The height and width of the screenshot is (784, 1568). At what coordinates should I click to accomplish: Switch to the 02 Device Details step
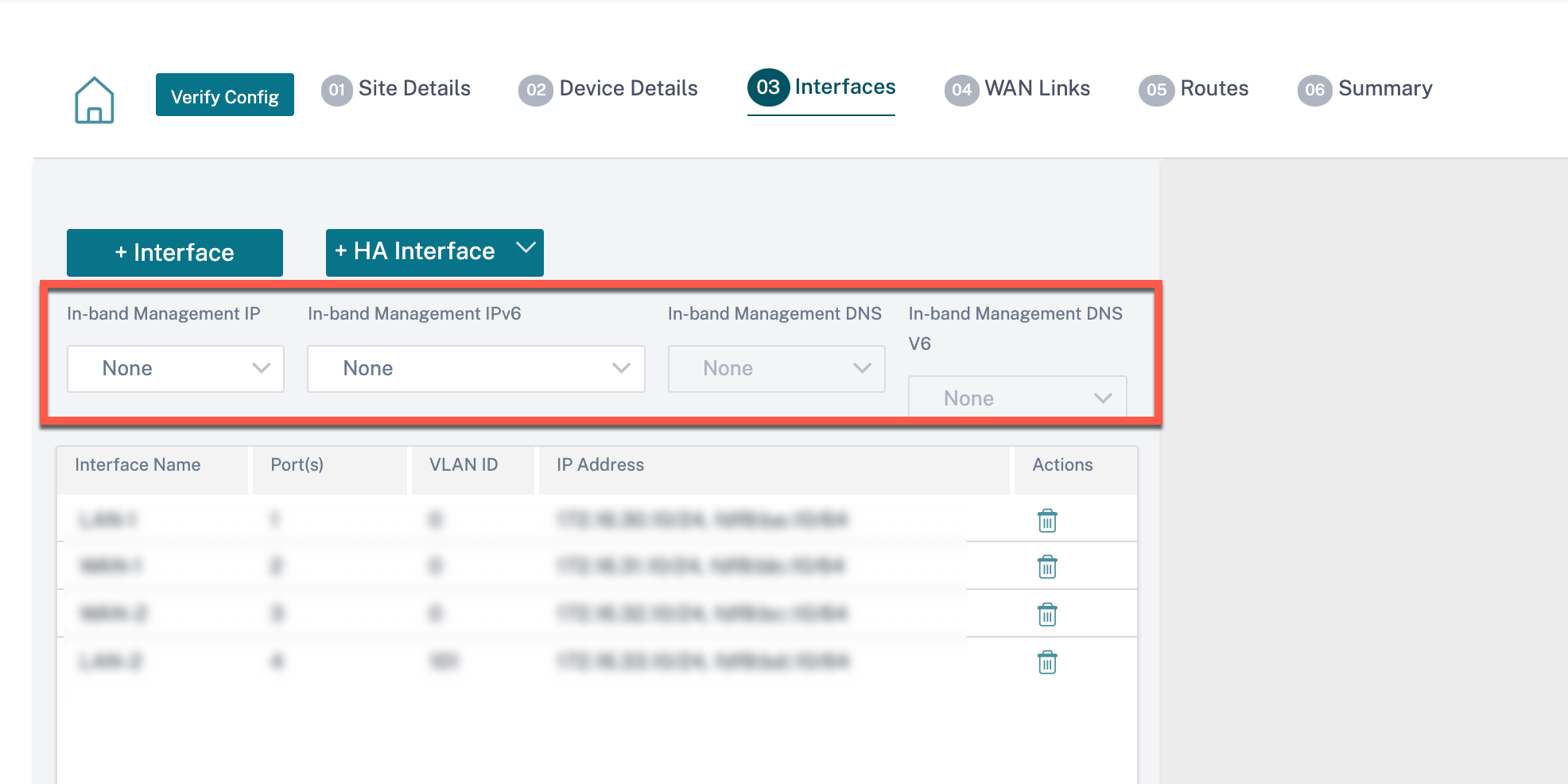coord(608,89)
